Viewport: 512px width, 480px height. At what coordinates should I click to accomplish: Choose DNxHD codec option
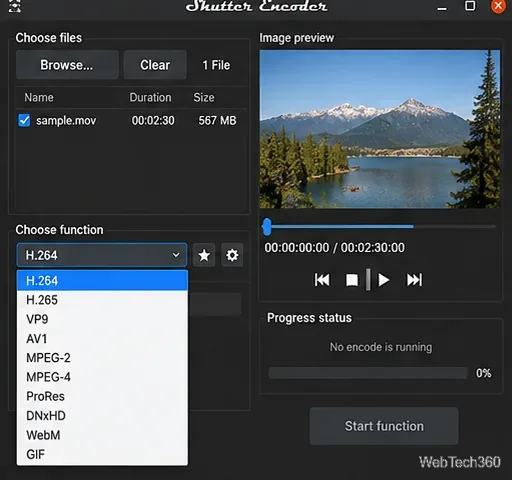[x=102, y=416]
